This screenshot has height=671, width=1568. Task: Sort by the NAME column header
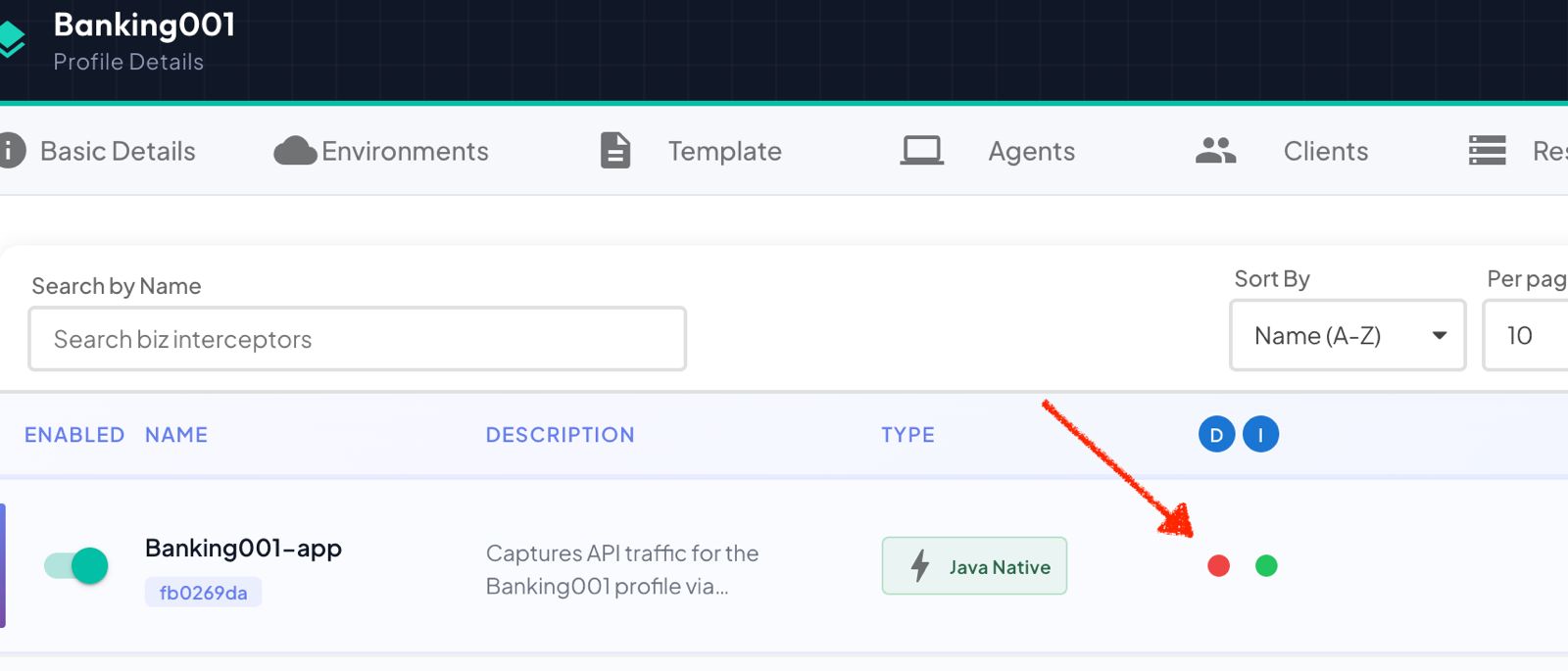(176, 435)
